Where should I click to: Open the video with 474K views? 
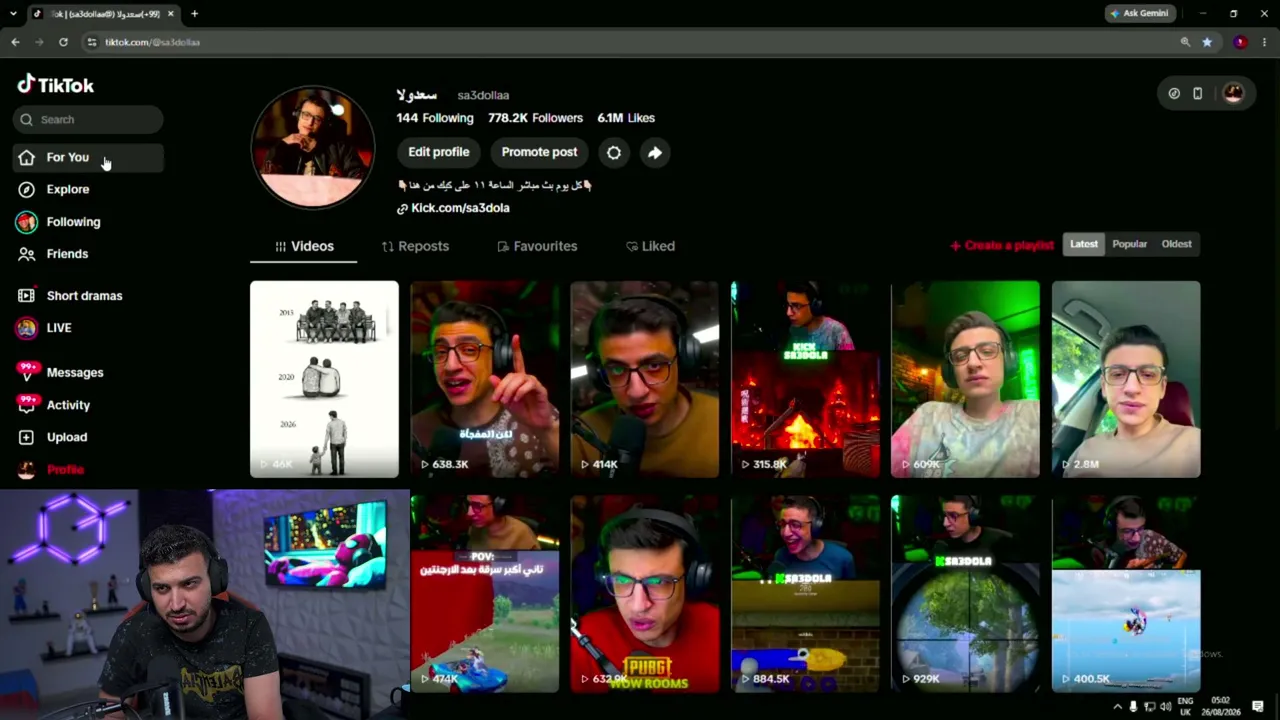[x=485, y=594]
